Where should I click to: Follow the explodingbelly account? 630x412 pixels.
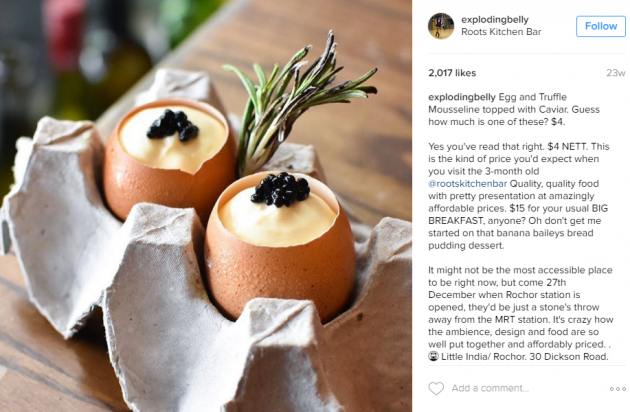click(x=601, y=26)
